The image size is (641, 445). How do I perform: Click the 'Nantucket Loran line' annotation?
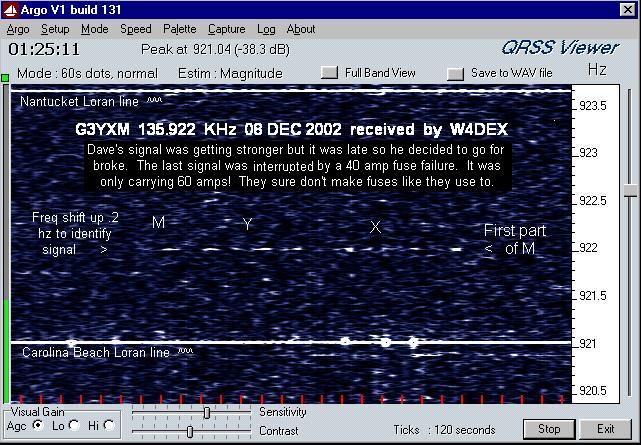pos(79,101)
